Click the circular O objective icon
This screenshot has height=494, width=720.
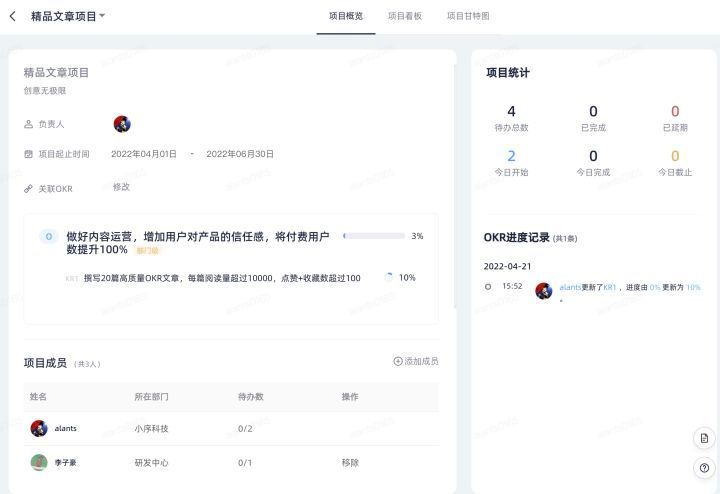tap(49, 236)
